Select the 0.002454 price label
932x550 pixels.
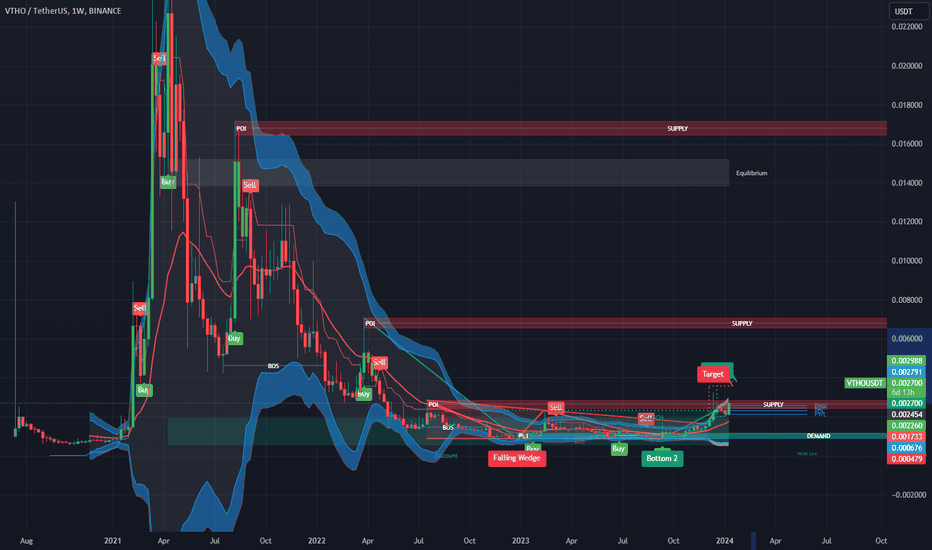click(x=906, y=414)
